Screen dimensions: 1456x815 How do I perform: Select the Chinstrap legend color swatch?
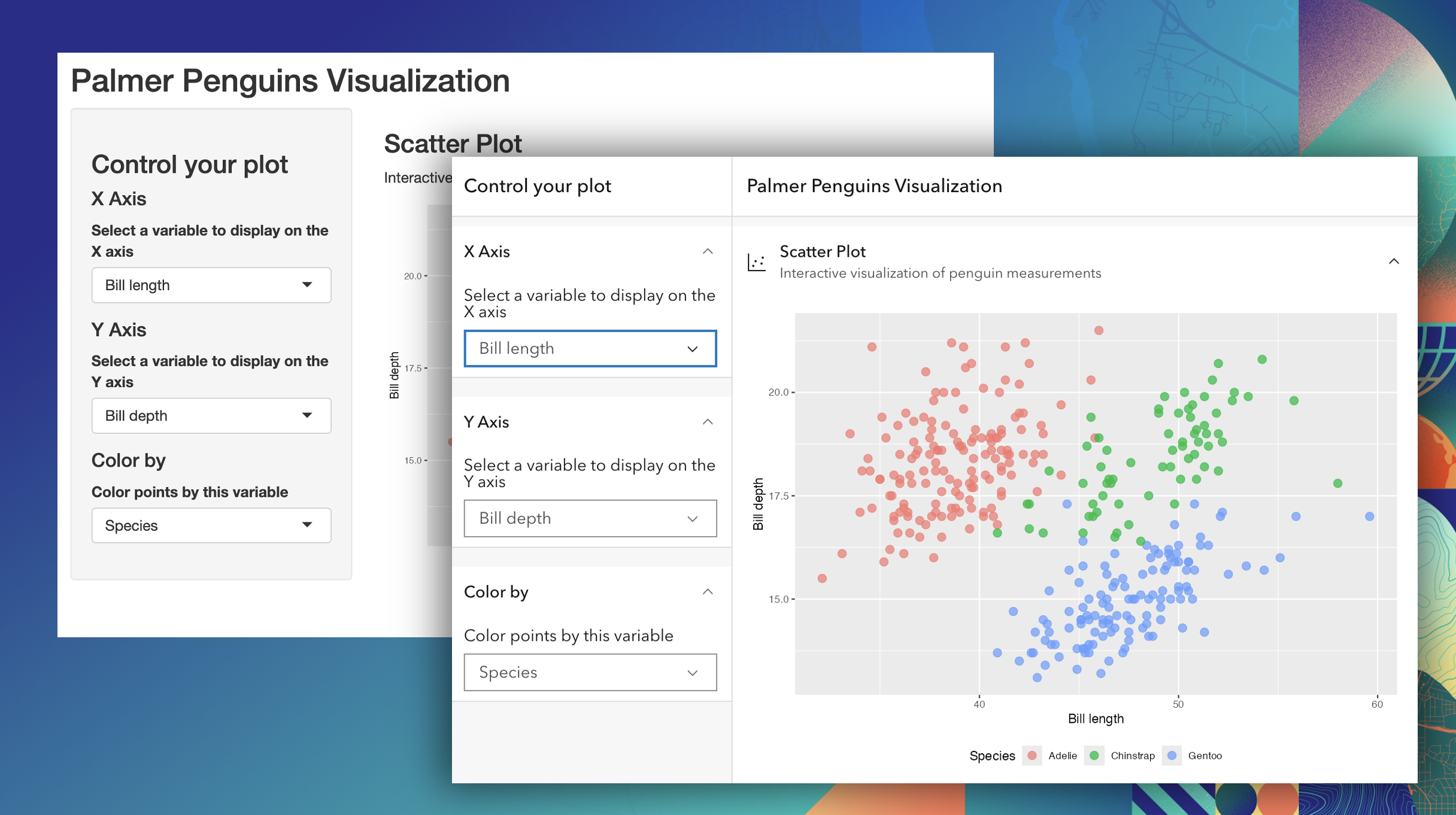(x=1096, y=756)
